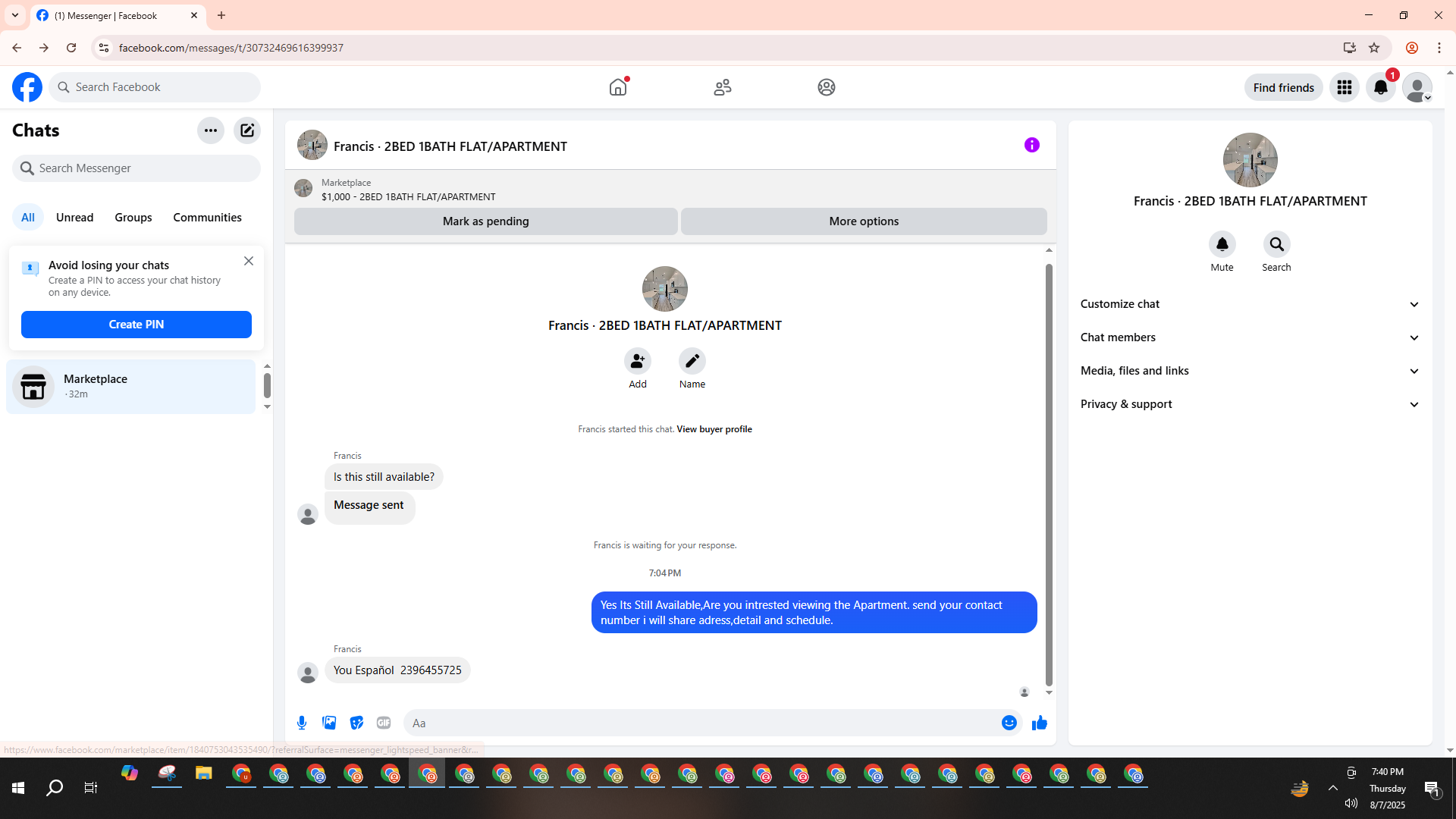Dismiss the Avoid losing your chats card
Image resolution: width=1456 pixels, height=819 pixels.
249,261
